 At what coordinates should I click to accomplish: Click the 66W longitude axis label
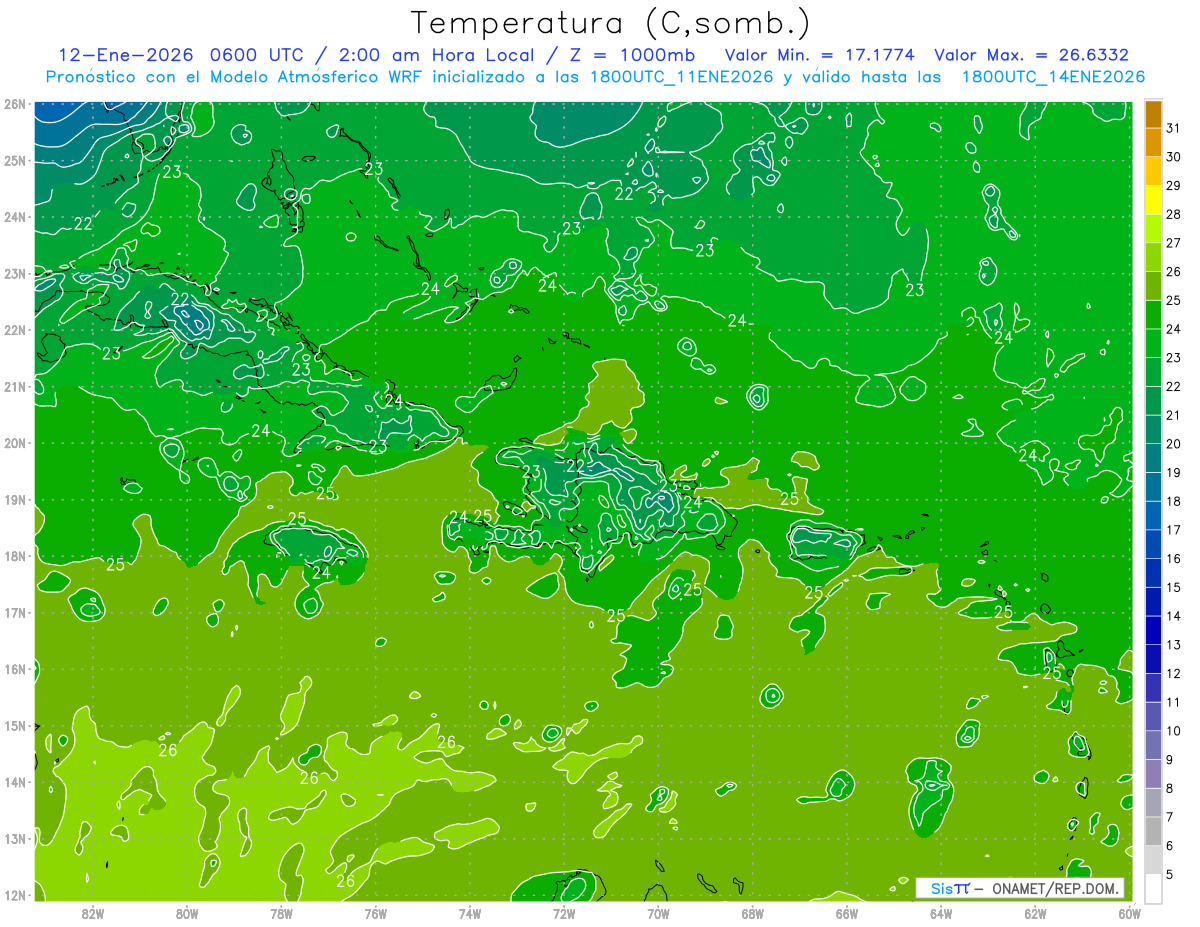click(847, 914)
